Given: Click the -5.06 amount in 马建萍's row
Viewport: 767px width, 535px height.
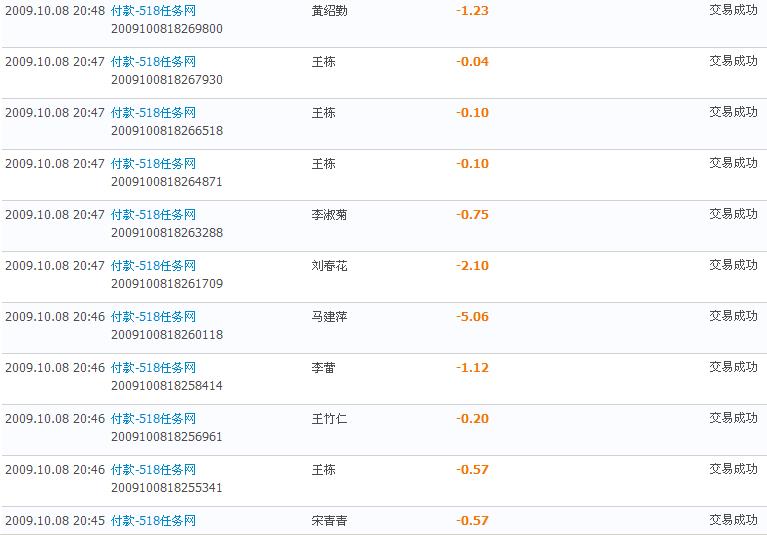Looking at the screenshot, I should [x=472, y=317].
